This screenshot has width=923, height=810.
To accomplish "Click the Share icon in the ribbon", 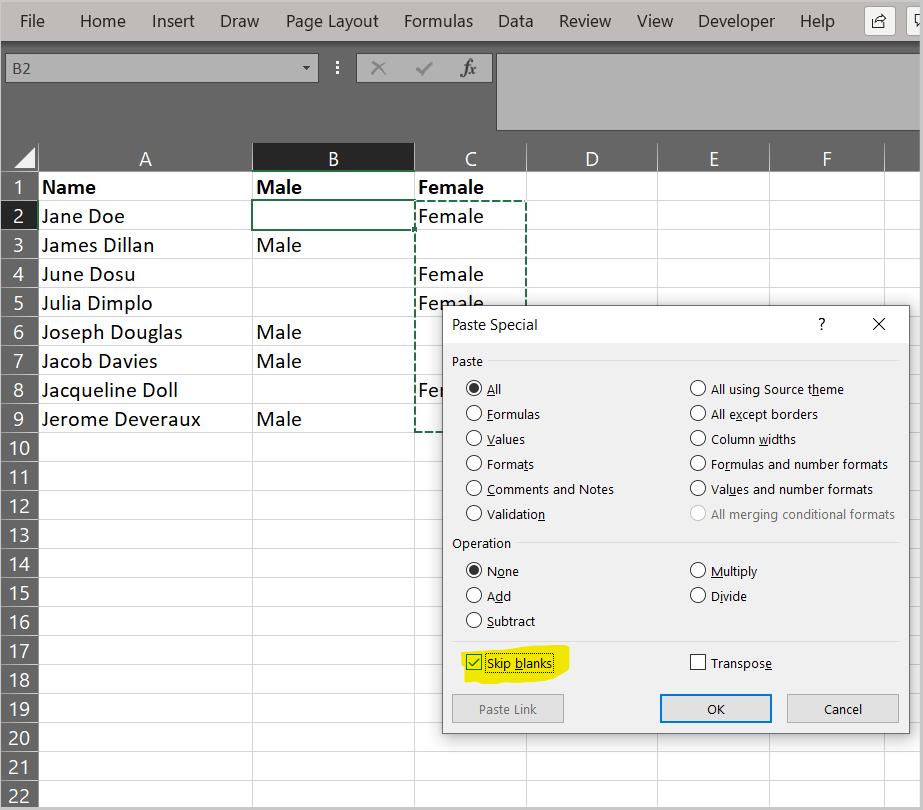I will tap(879, 22).
